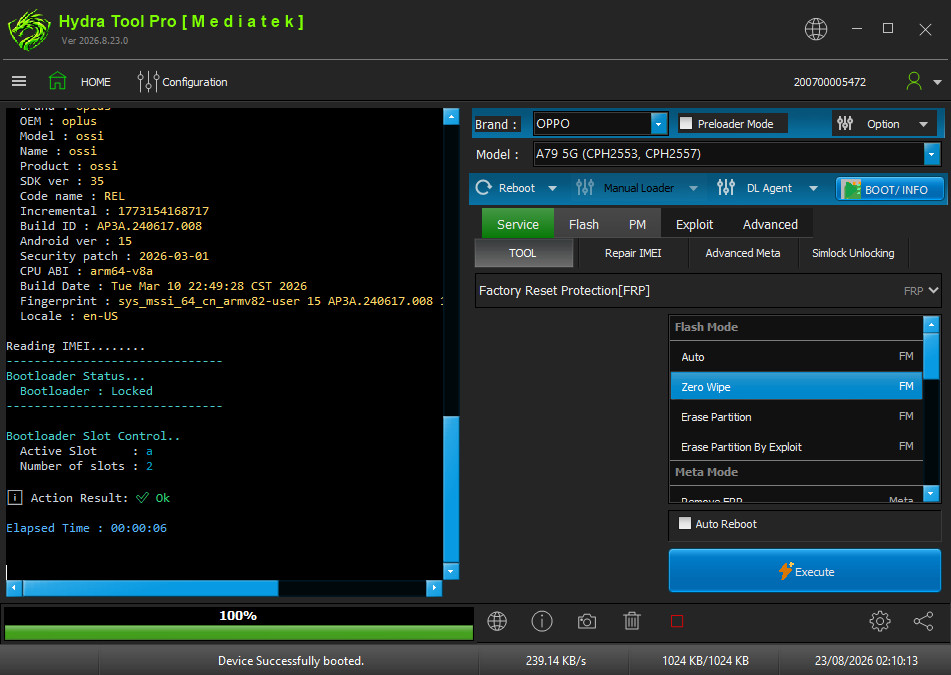Open the Repair IMEI sub-tab
951x675 pixels.
[633, 253]
